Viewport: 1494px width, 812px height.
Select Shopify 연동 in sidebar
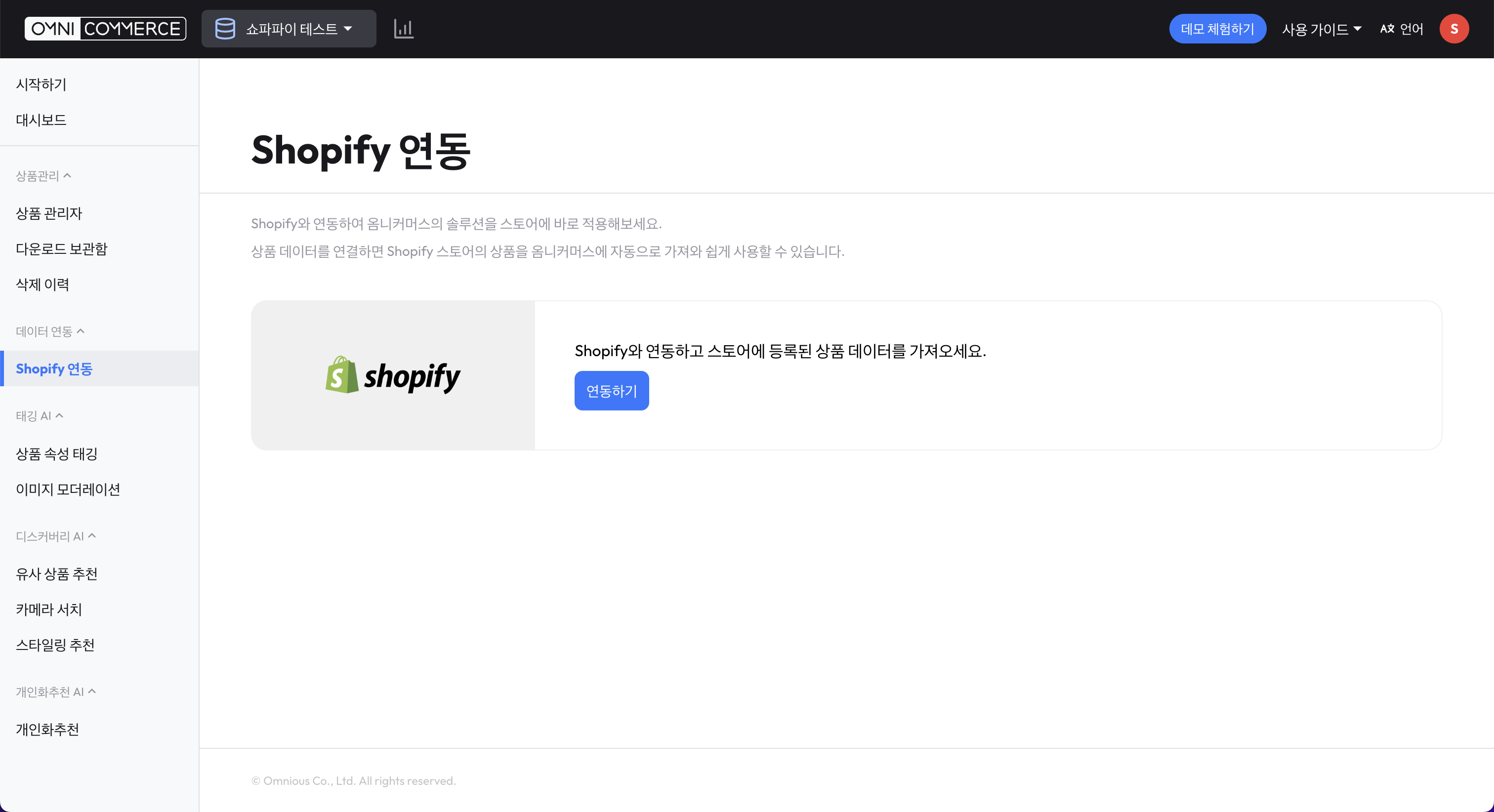[x=100, y=368]
